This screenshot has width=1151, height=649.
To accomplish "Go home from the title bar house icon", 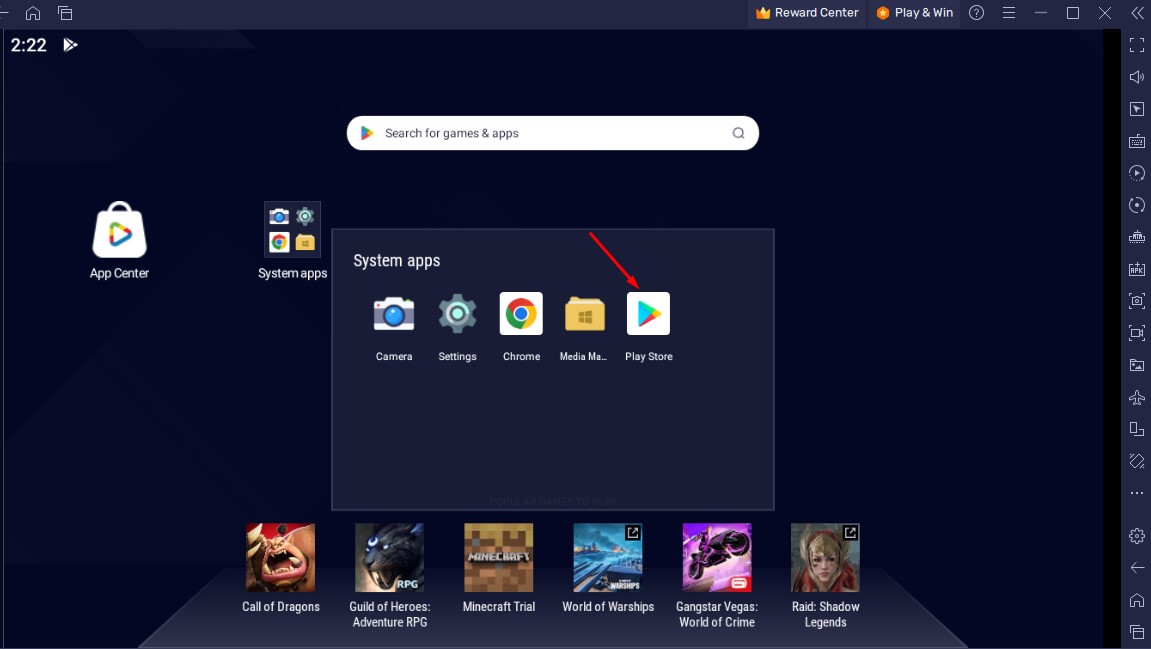I will click(33, 13).
